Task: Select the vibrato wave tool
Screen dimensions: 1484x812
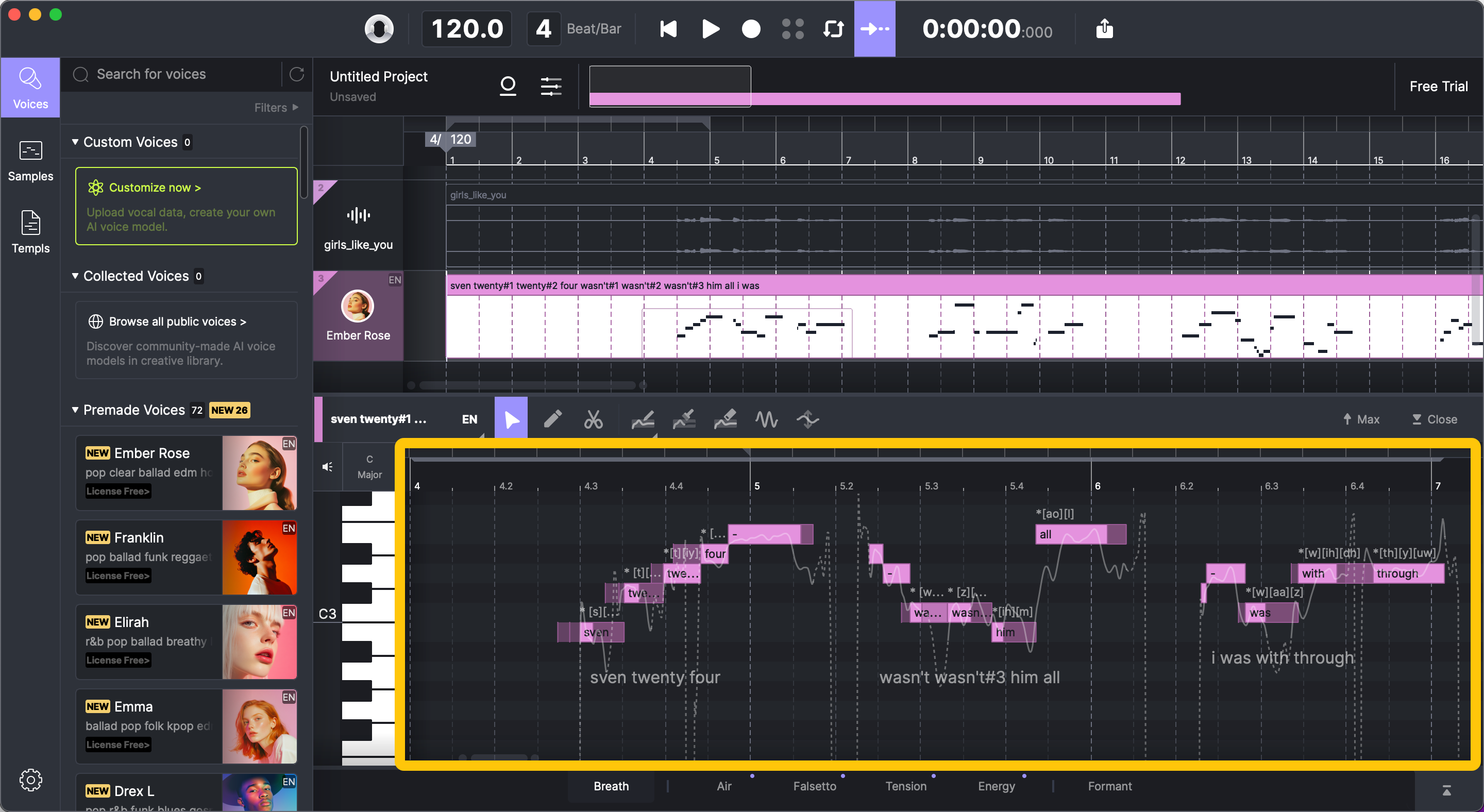Action: tap(767, 419)
